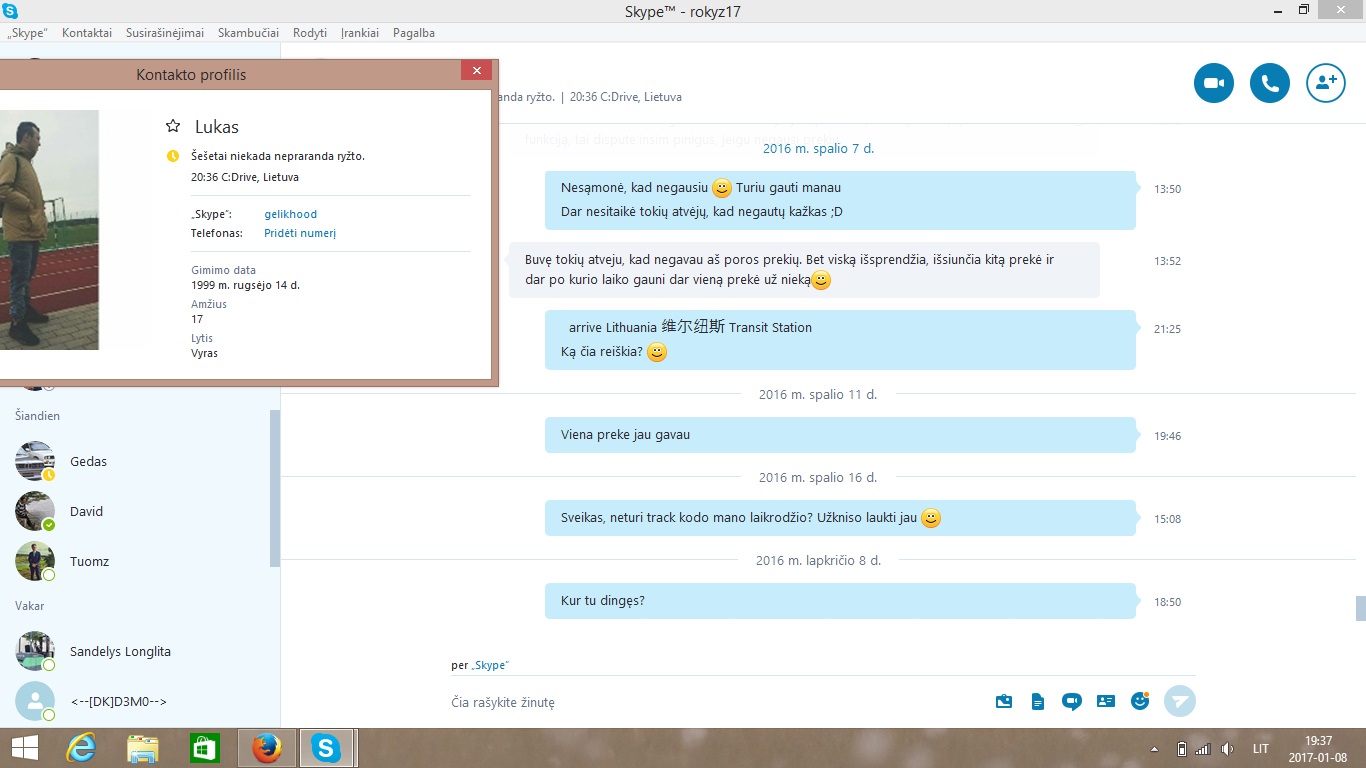Click Pridėti numerį to add phone
Screen dimensions: 1366x768
point(300,233)
